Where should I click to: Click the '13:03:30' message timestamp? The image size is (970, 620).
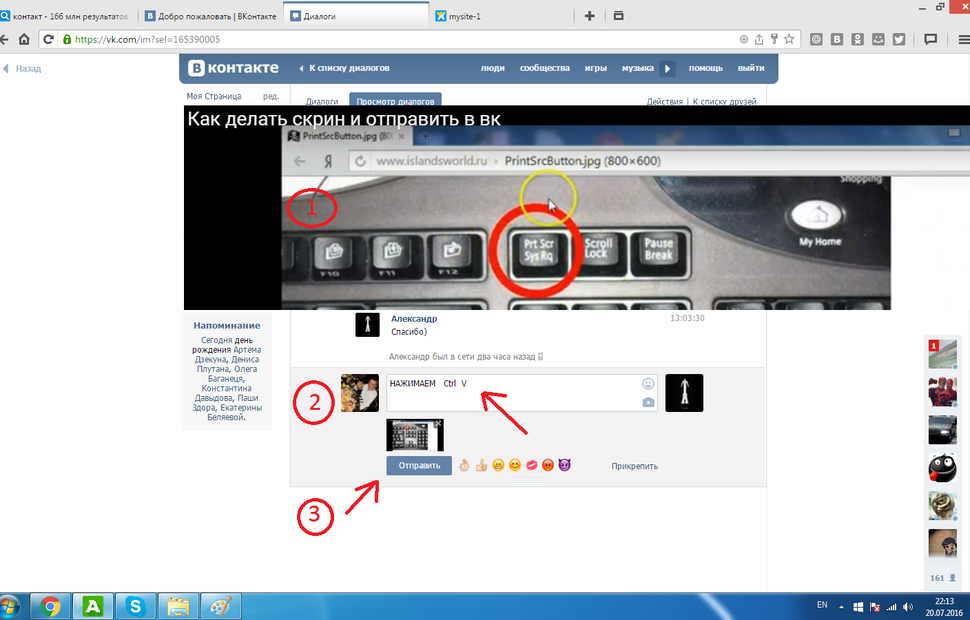coord(687,318)
